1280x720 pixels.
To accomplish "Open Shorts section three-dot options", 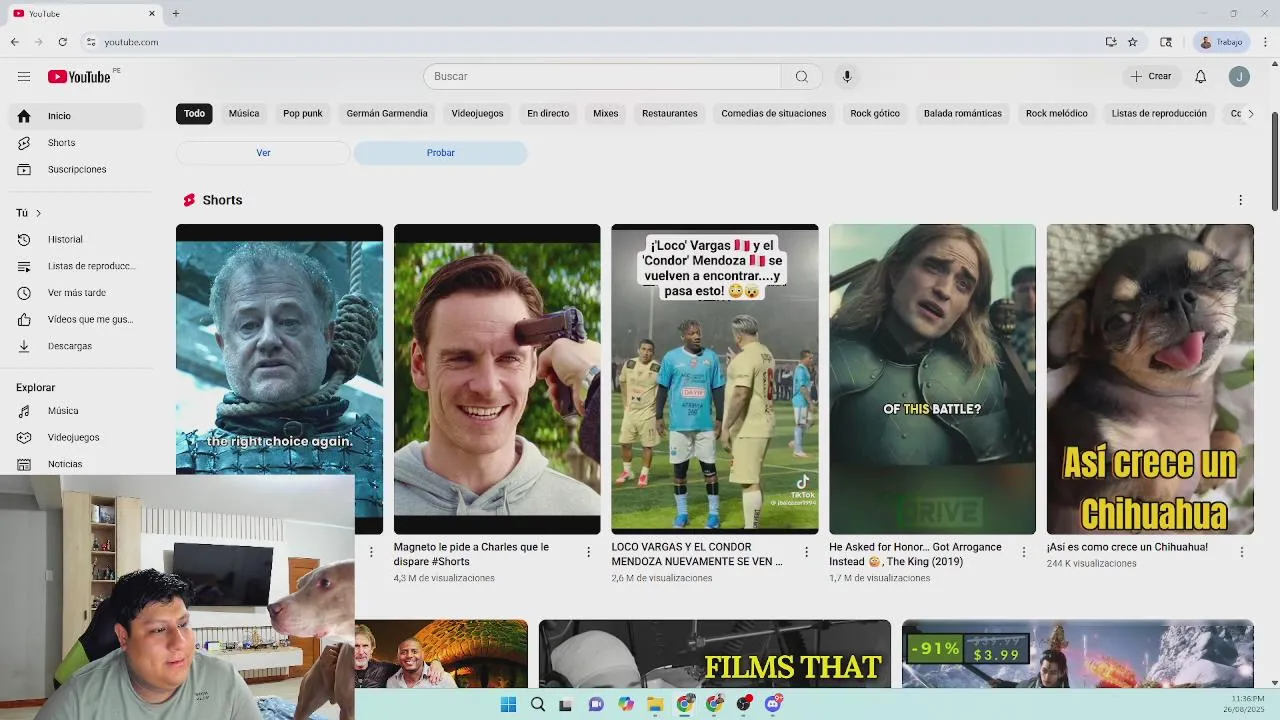I will pyautogui.click(x=1240, y=200).
